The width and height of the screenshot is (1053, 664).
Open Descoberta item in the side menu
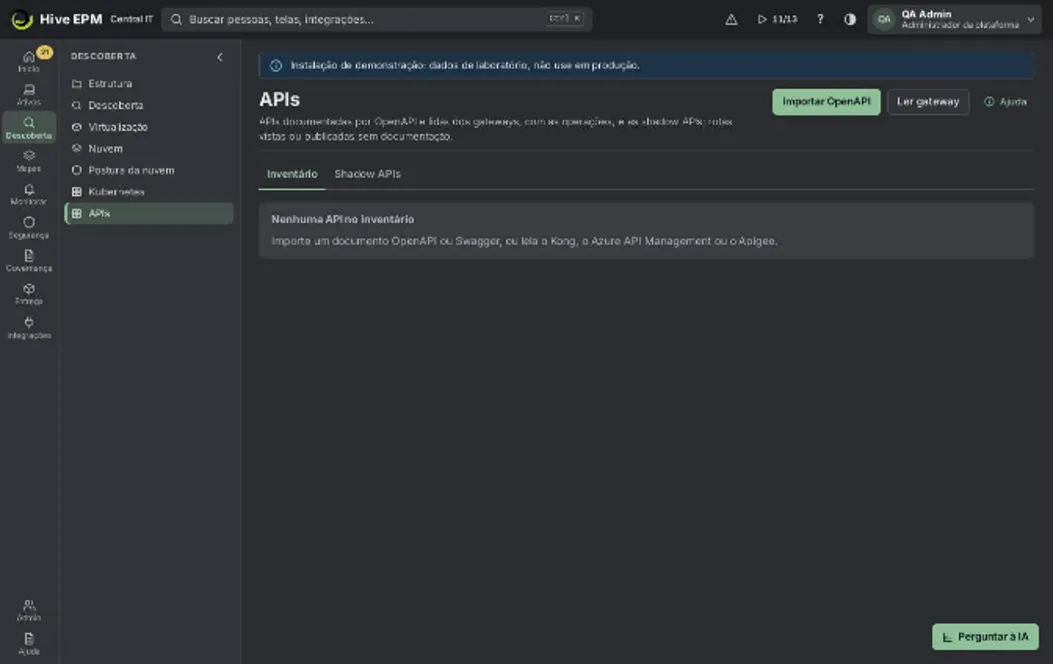coord(148,105)
